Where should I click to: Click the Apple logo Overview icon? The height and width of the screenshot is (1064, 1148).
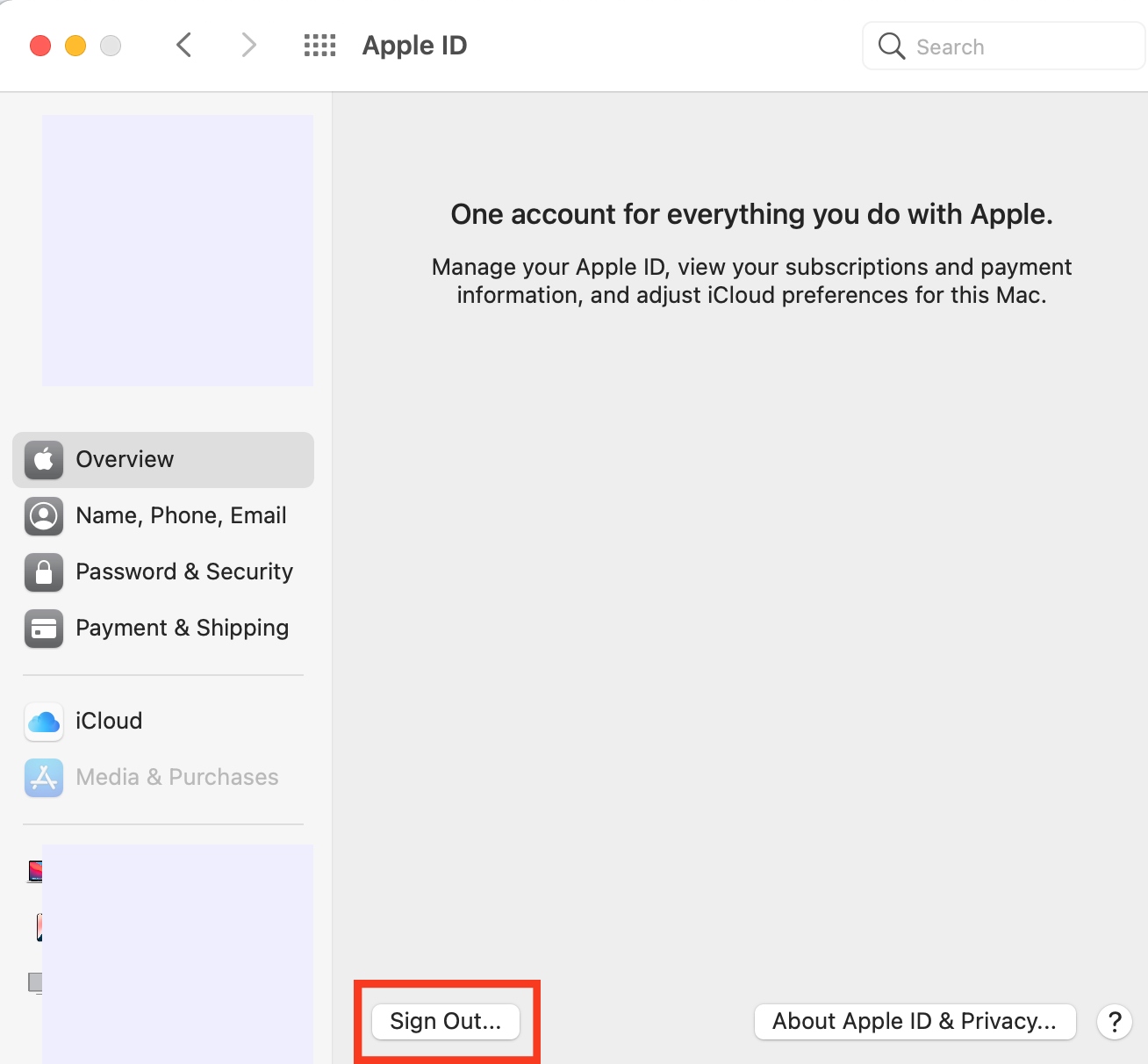click(43, 459)
